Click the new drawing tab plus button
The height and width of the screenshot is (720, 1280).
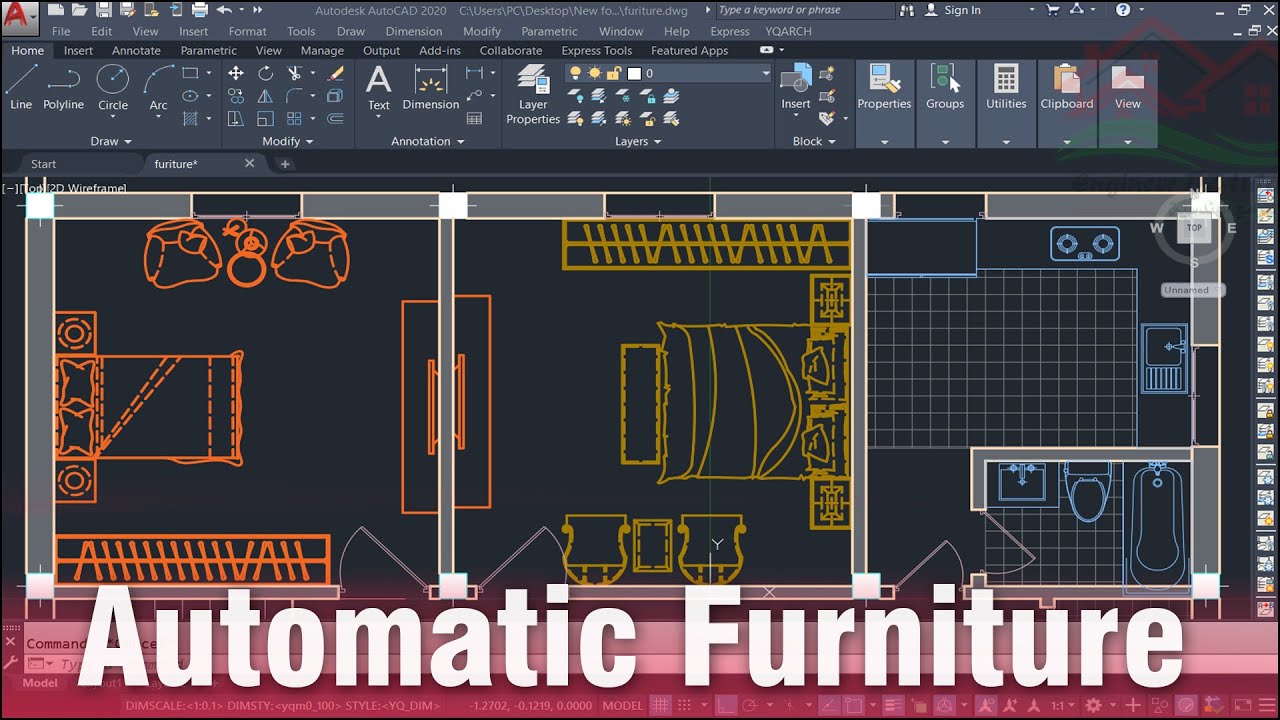[284, 164]
